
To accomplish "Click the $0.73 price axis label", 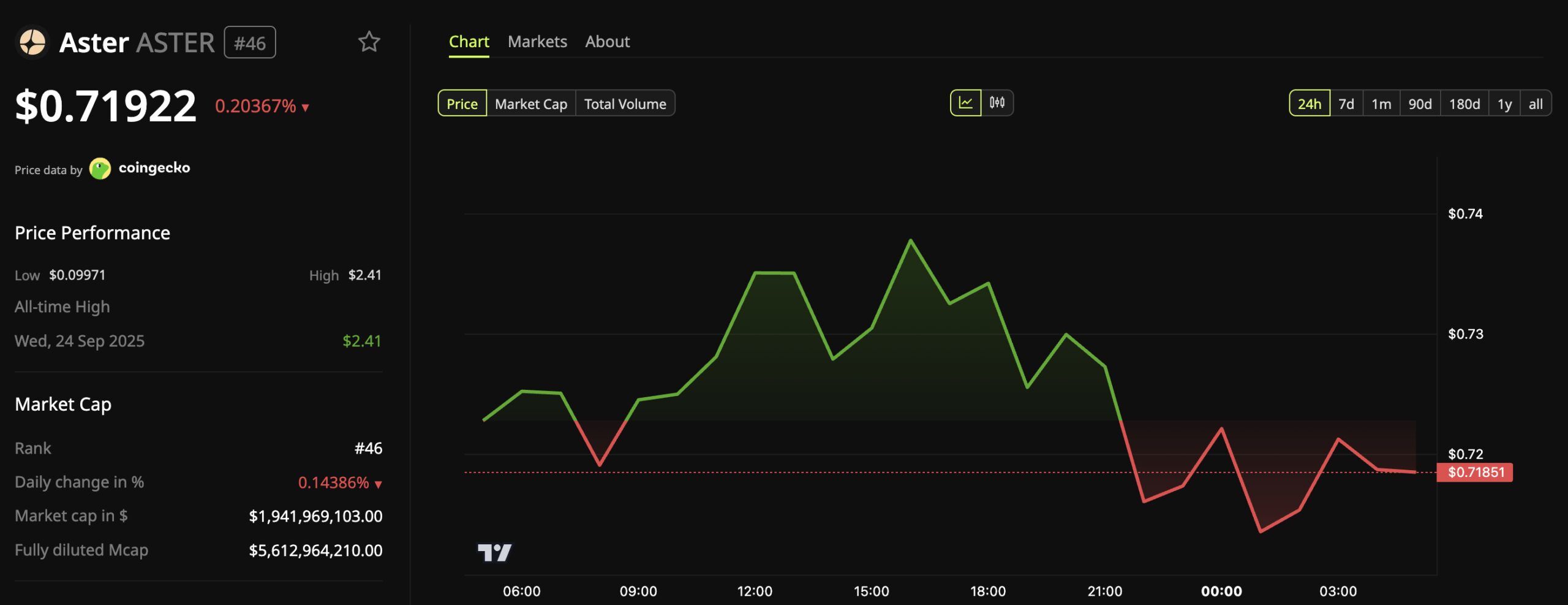I will [1465, 333].
